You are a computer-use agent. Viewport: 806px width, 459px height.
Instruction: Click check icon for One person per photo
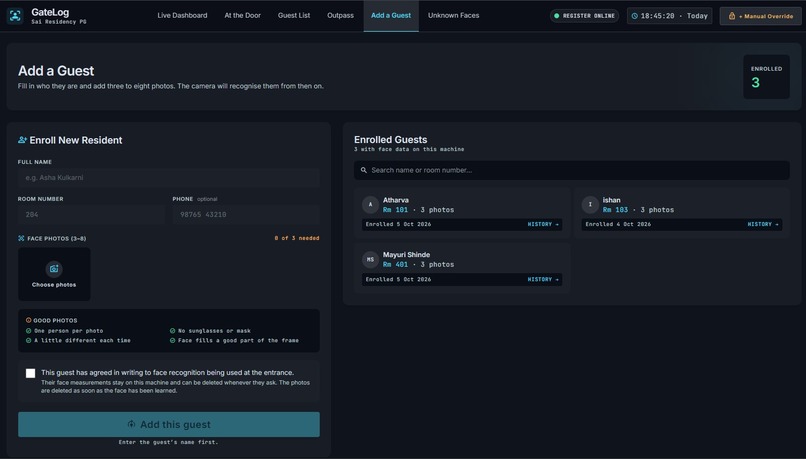(x=28, y=331)
